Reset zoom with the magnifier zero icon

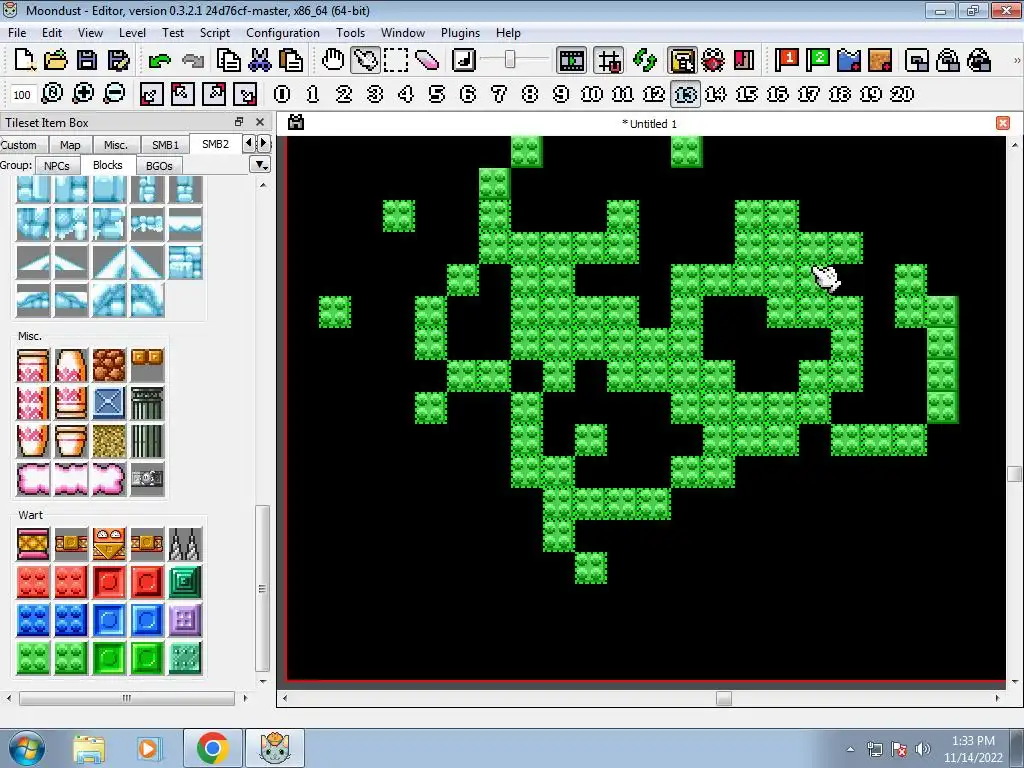(x=52, y=93)
